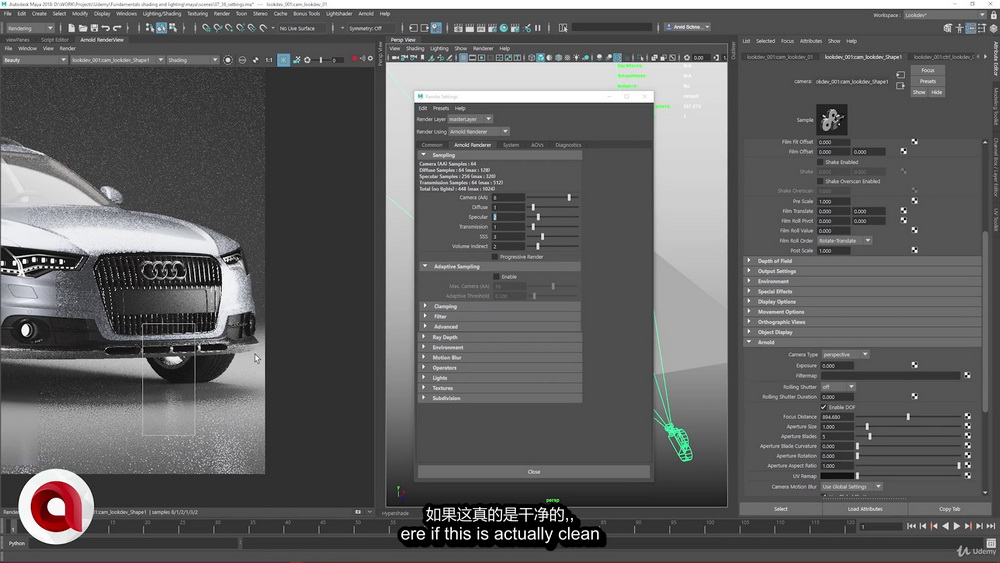Image resolution: width=1000 pixels, height=563 pixels.
Task: Click the Smooth shade cube icon in Persp View
Action: (x=541, y=57)
